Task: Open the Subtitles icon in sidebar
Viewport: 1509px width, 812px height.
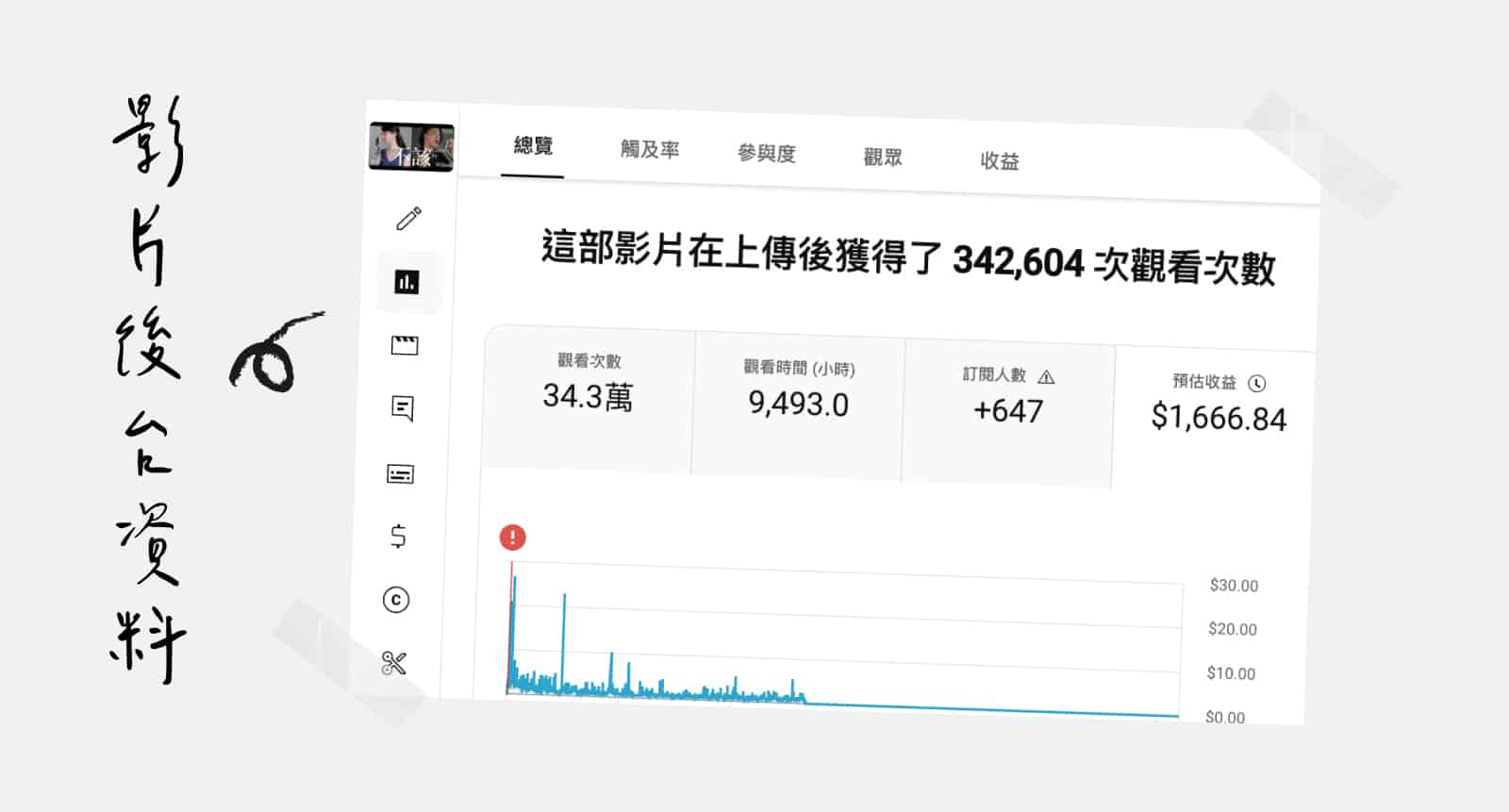Action: [401, 473]
